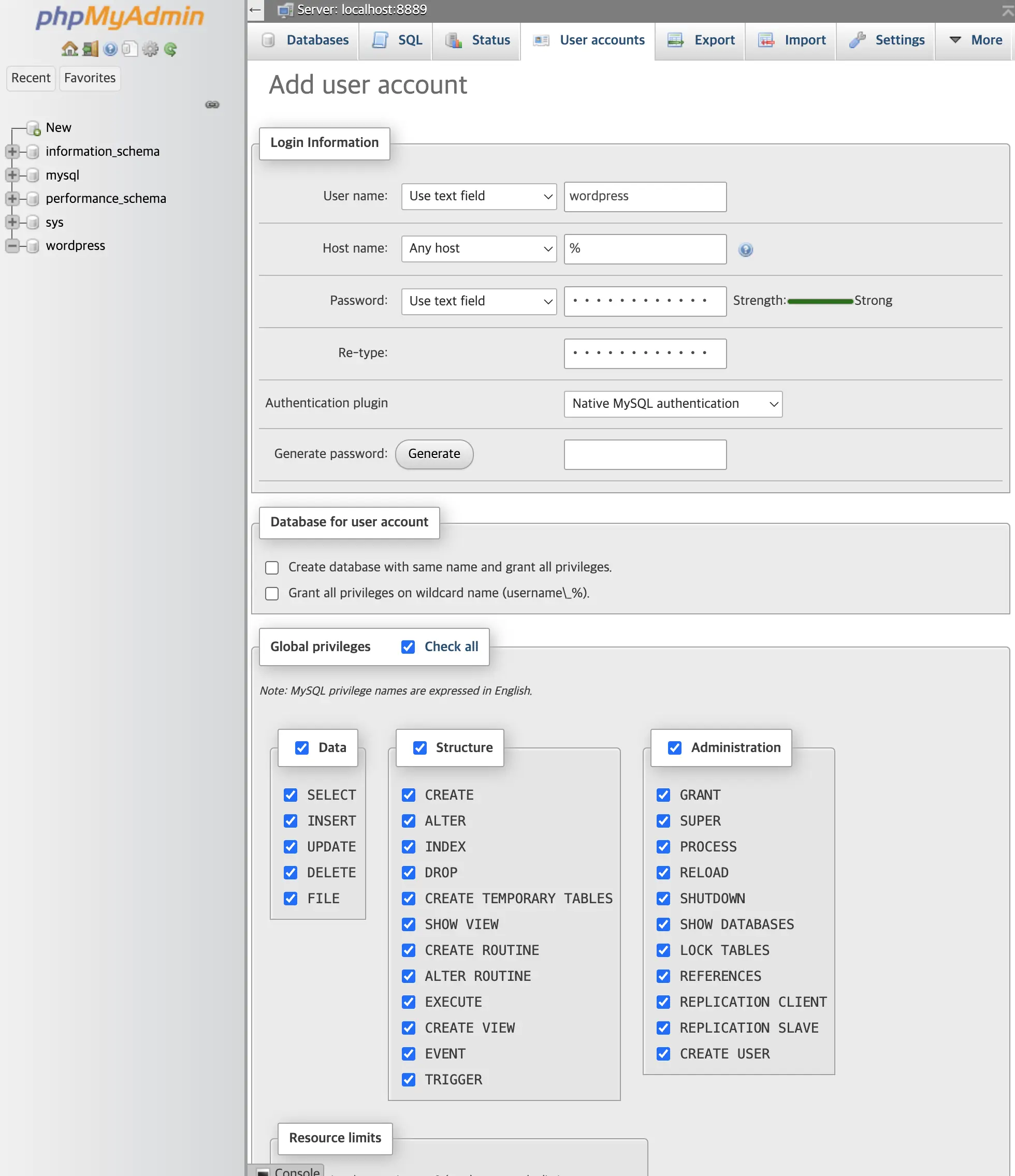Click the green reload navigation icon
This screenshot has height=1176, width=1015.
(170, 49)
